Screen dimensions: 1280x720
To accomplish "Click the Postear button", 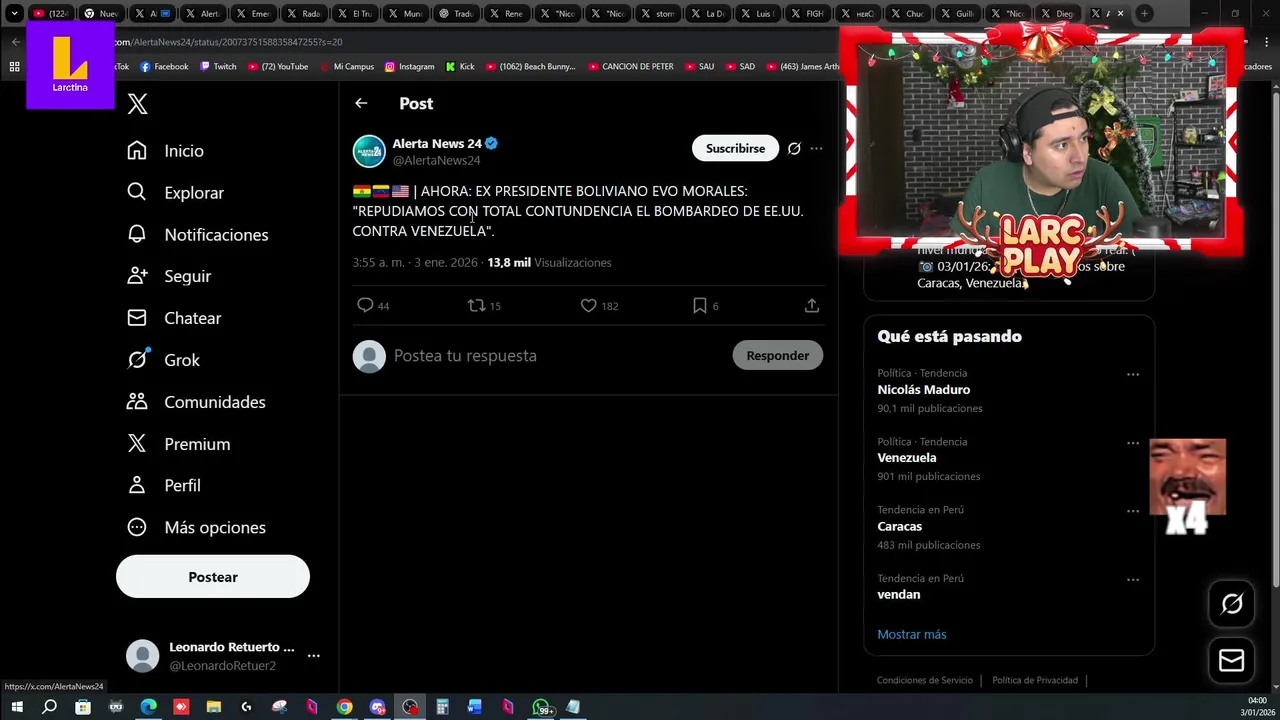I will pos(213,577).
